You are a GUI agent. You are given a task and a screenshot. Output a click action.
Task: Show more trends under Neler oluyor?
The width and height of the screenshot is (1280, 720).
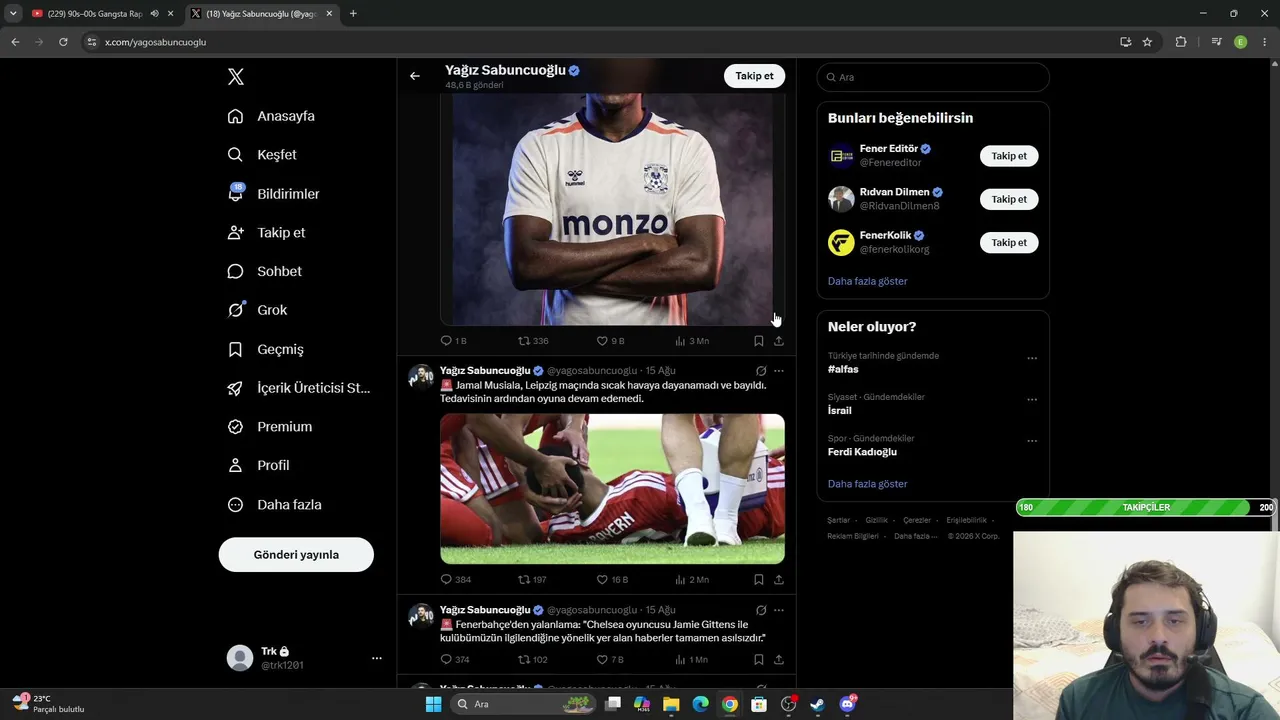pos(868,484)
